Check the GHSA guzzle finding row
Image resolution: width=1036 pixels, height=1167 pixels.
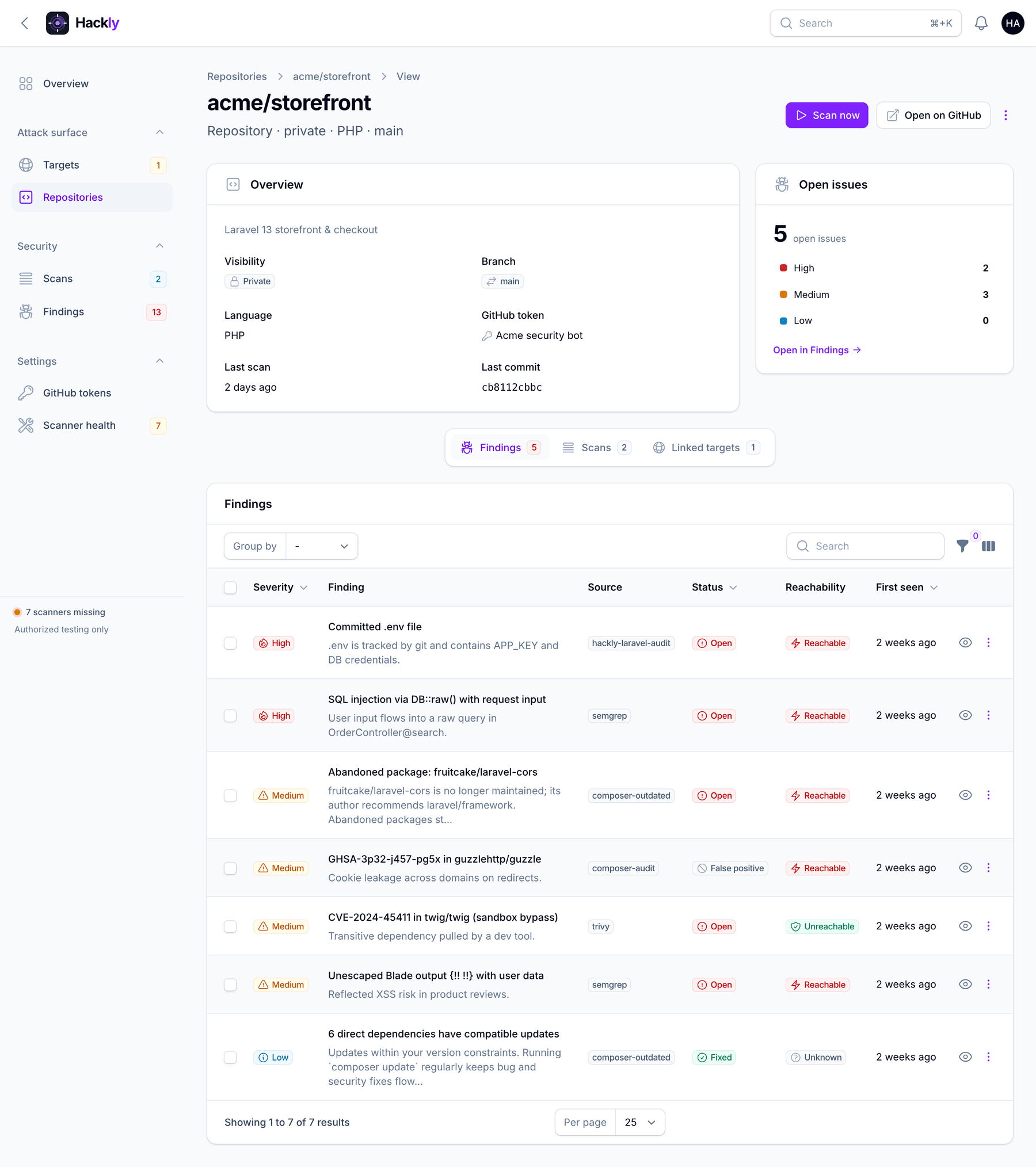point(230,868)
